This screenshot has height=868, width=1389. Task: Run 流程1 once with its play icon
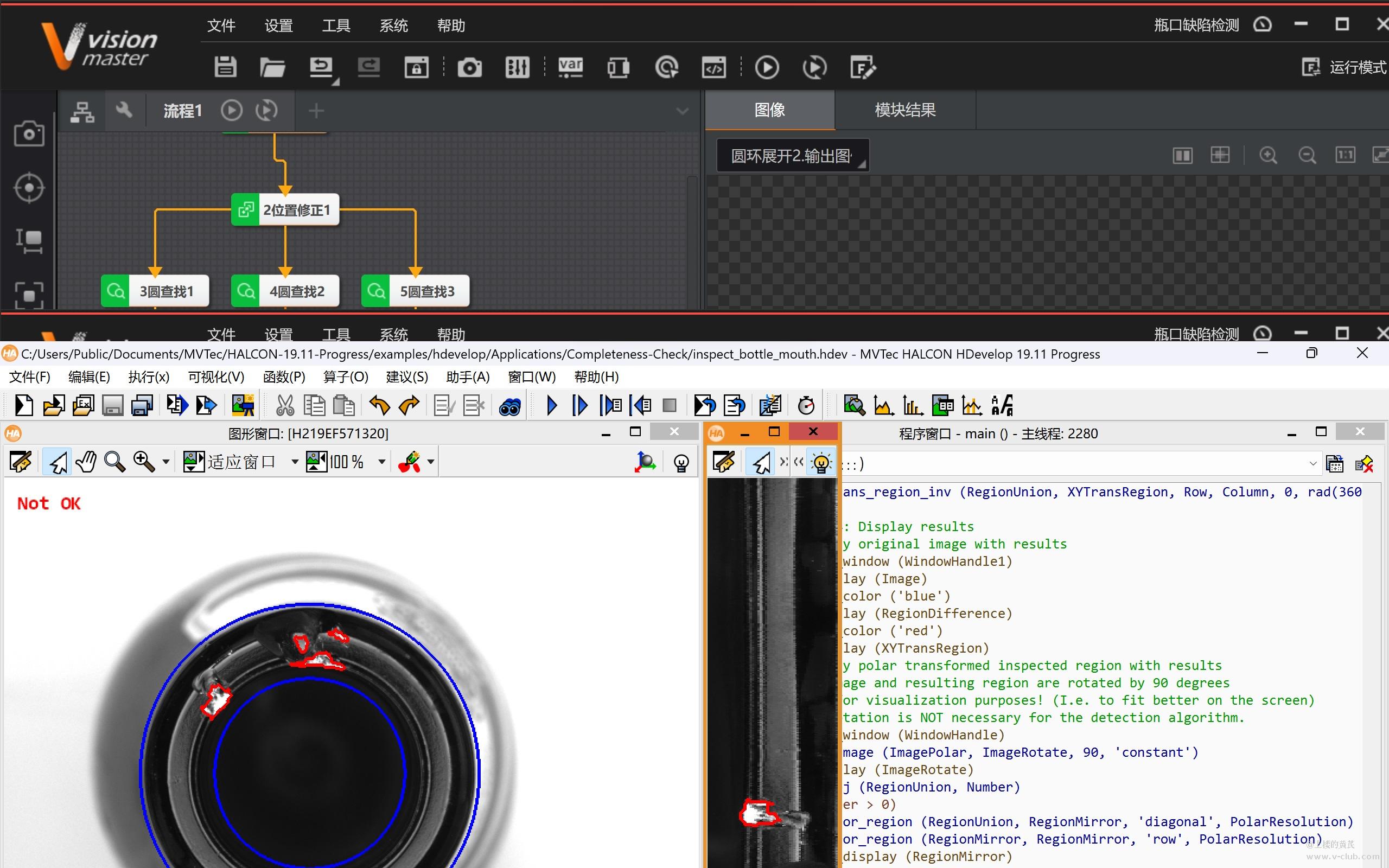[231, 110]
